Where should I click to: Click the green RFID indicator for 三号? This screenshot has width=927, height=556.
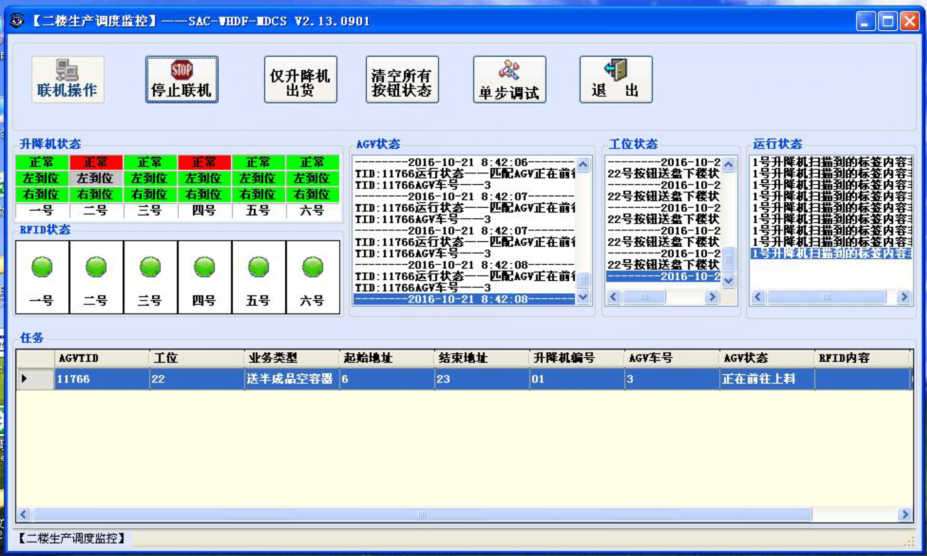pos(150,267)
